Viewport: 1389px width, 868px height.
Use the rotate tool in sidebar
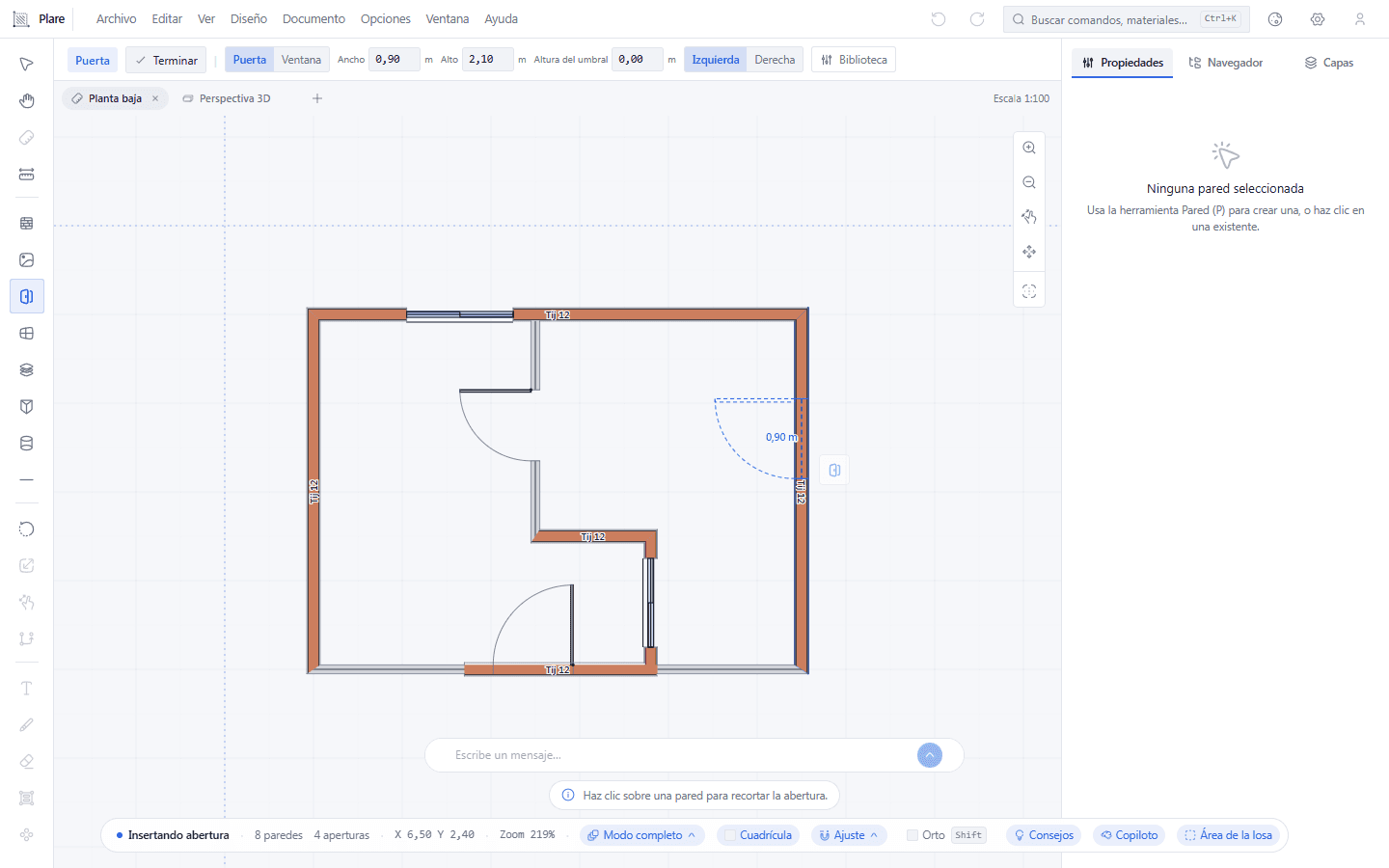coord(27,529)
